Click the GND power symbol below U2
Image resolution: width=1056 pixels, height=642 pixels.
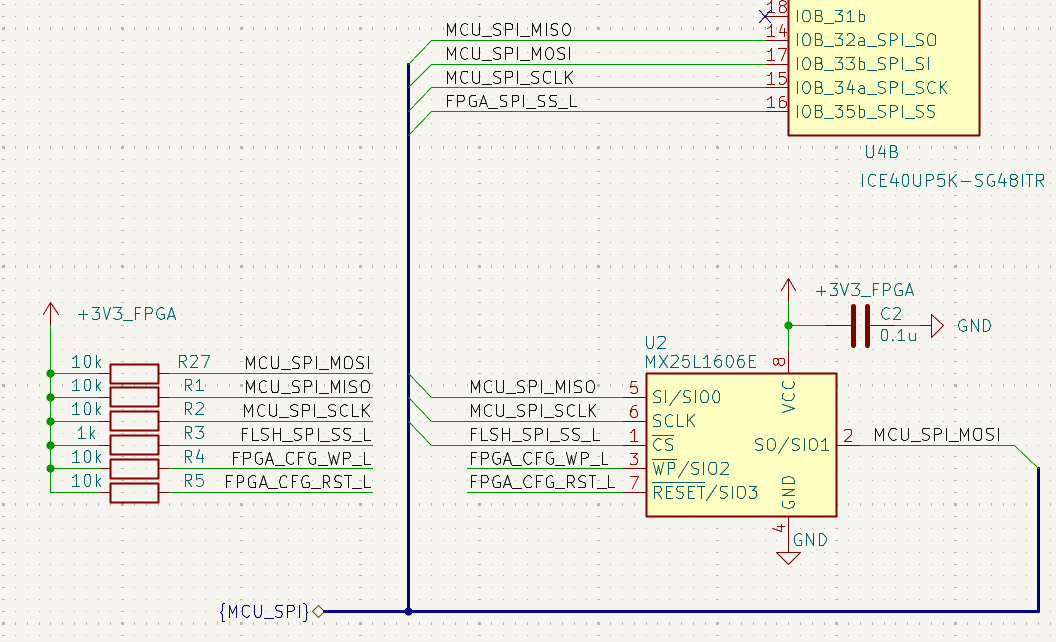788,557
